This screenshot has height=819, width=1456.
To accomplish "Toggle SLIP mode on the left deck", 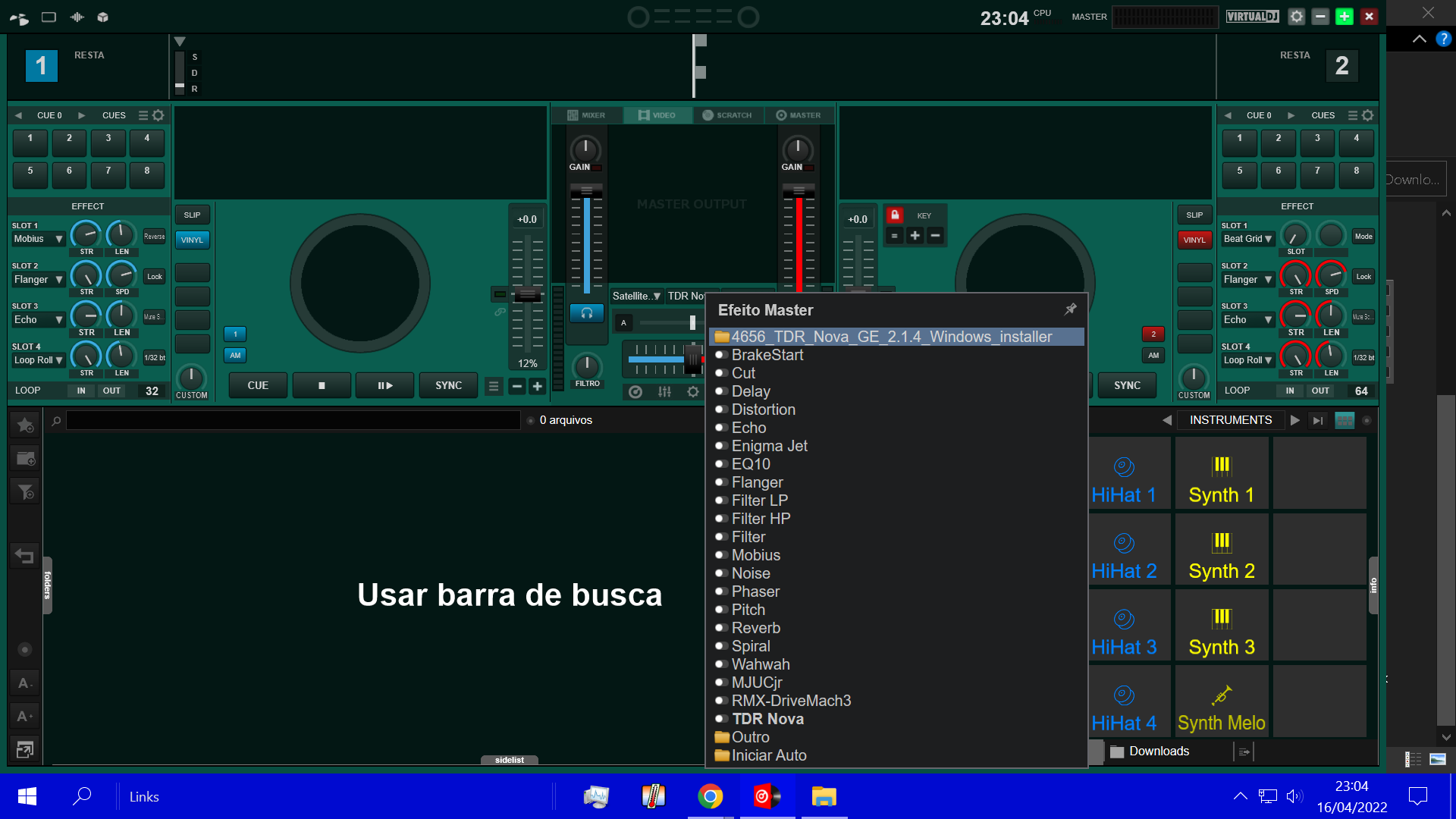I will click(x=192, y=215).
